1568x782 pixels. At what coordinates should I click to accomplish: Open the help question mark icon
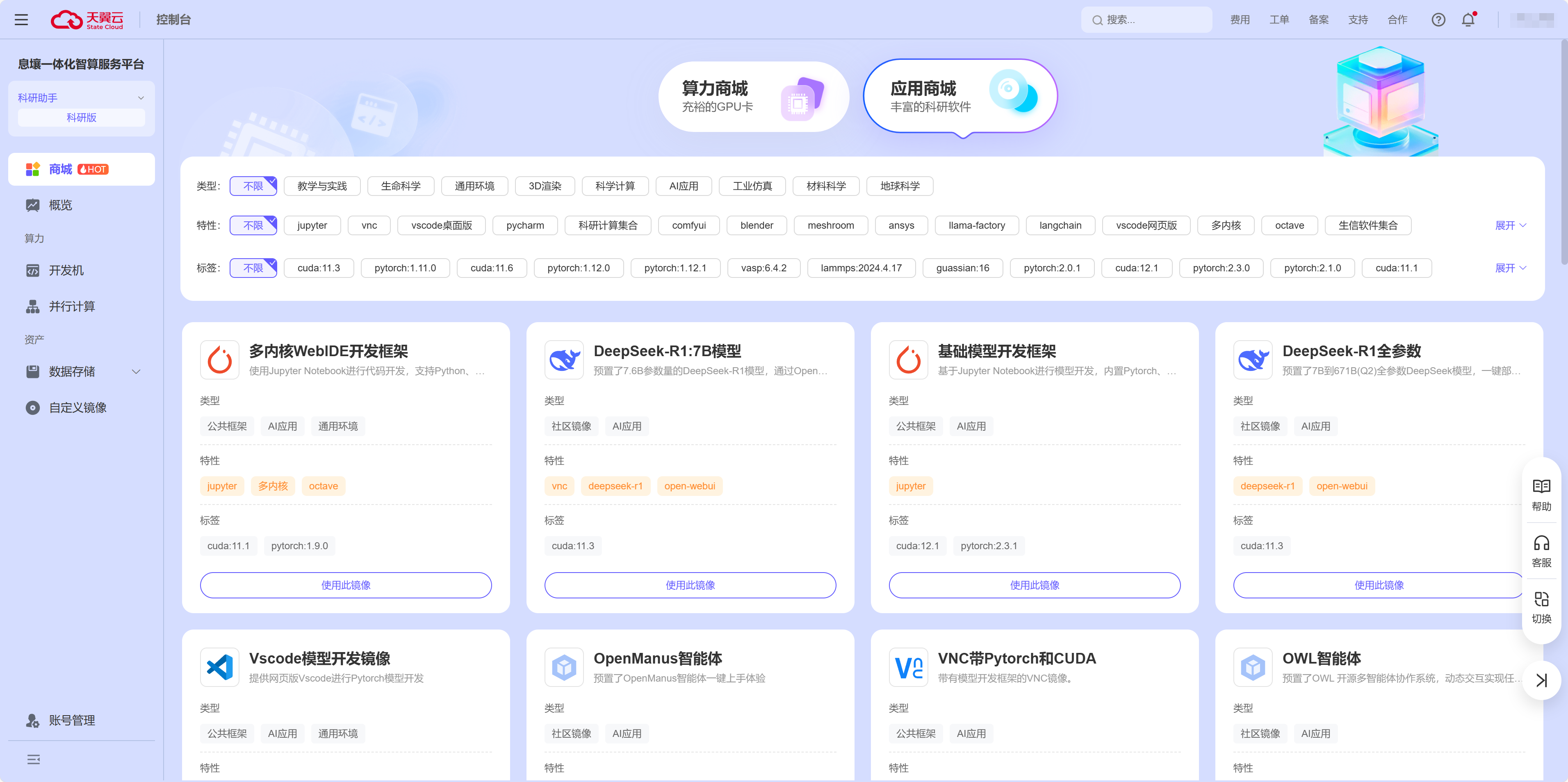pos(1438,20)
